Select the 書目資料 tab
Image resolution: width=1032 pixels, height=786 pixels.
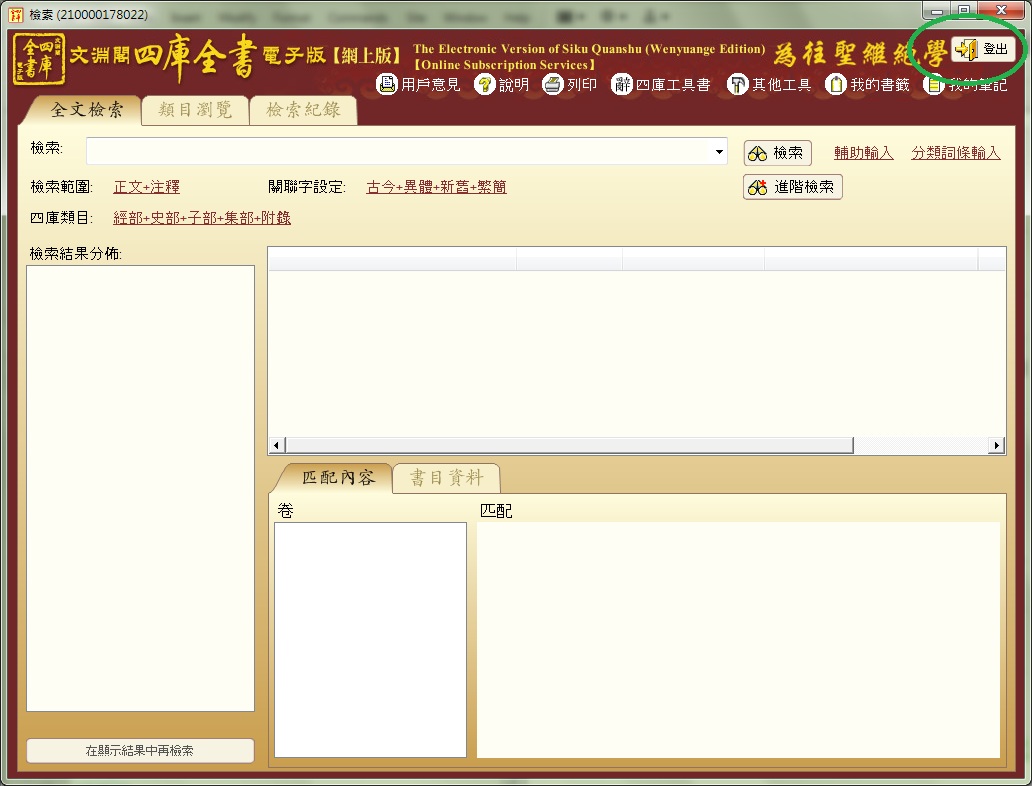(445, 478)
